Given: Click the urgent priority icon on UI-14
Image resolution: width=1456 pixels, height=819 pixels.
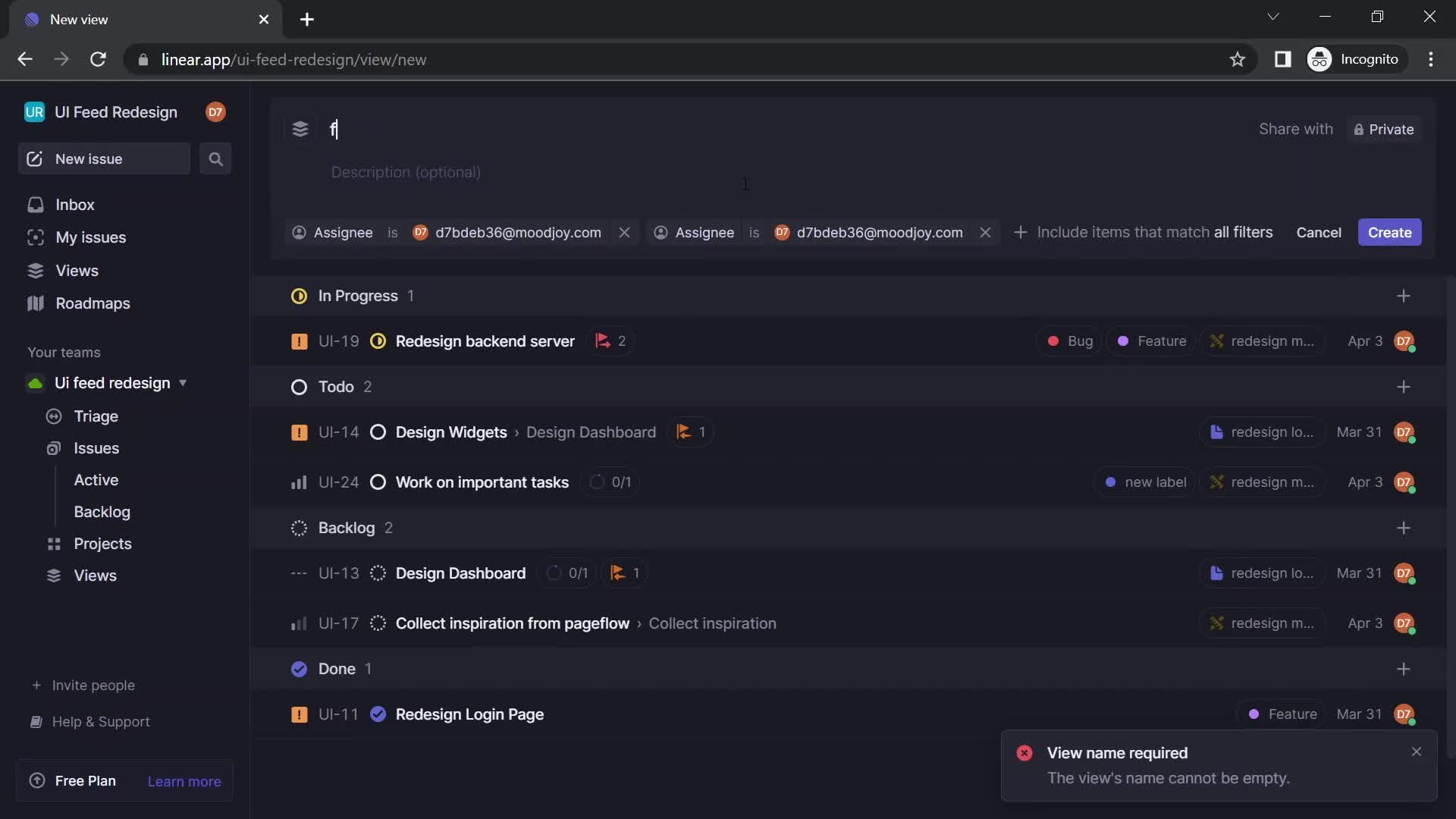Looking at the screenshot, I should (298, 432).
